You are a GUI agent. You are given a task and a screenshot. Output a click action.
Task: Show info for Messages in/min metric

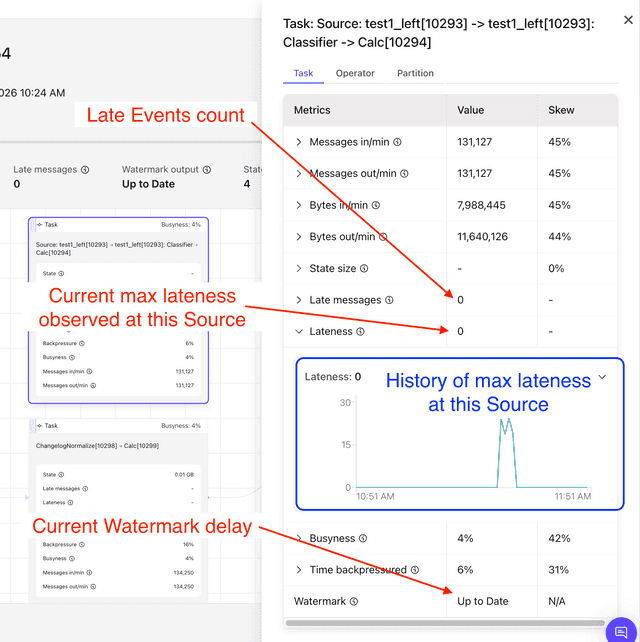point(397,142)
